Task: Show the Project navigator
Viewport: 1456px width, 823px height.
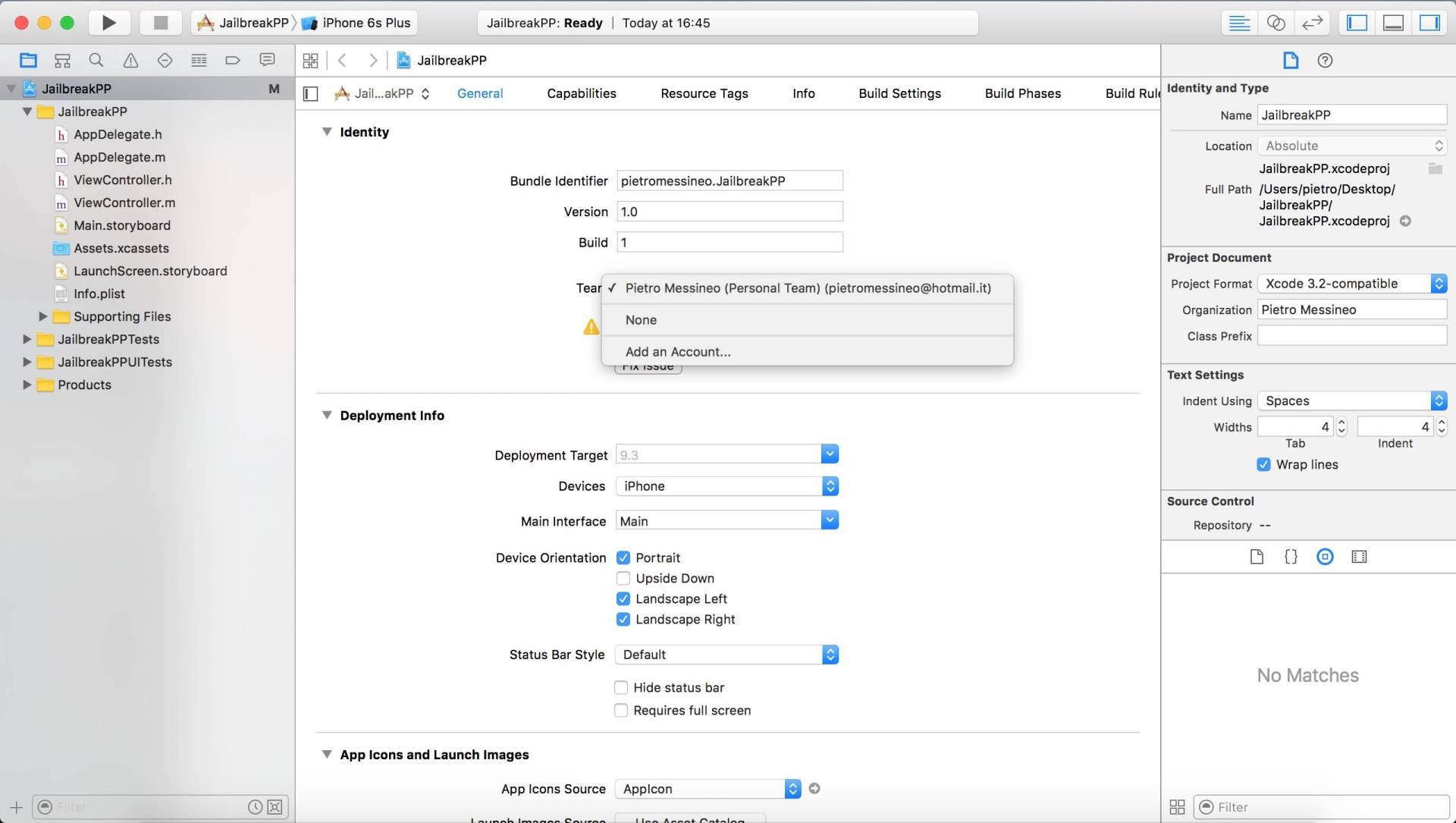Action: (28, 60)
